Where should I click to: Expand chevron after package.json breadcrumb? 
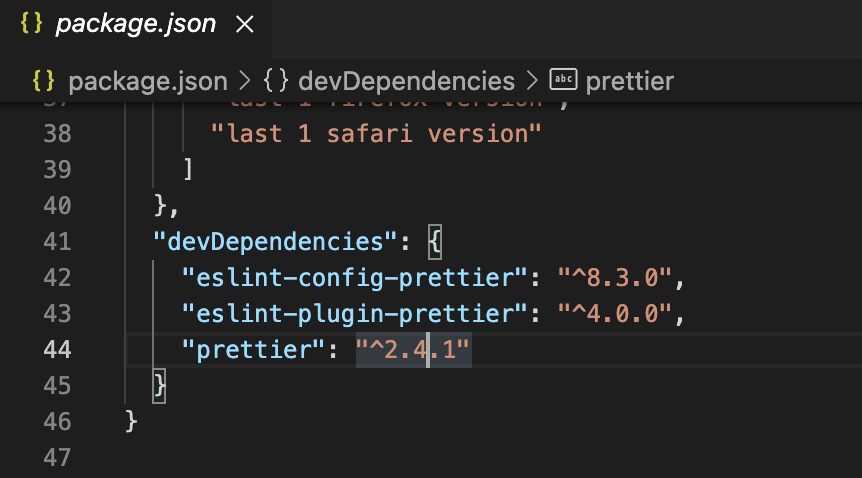click(x=245, y=81)
